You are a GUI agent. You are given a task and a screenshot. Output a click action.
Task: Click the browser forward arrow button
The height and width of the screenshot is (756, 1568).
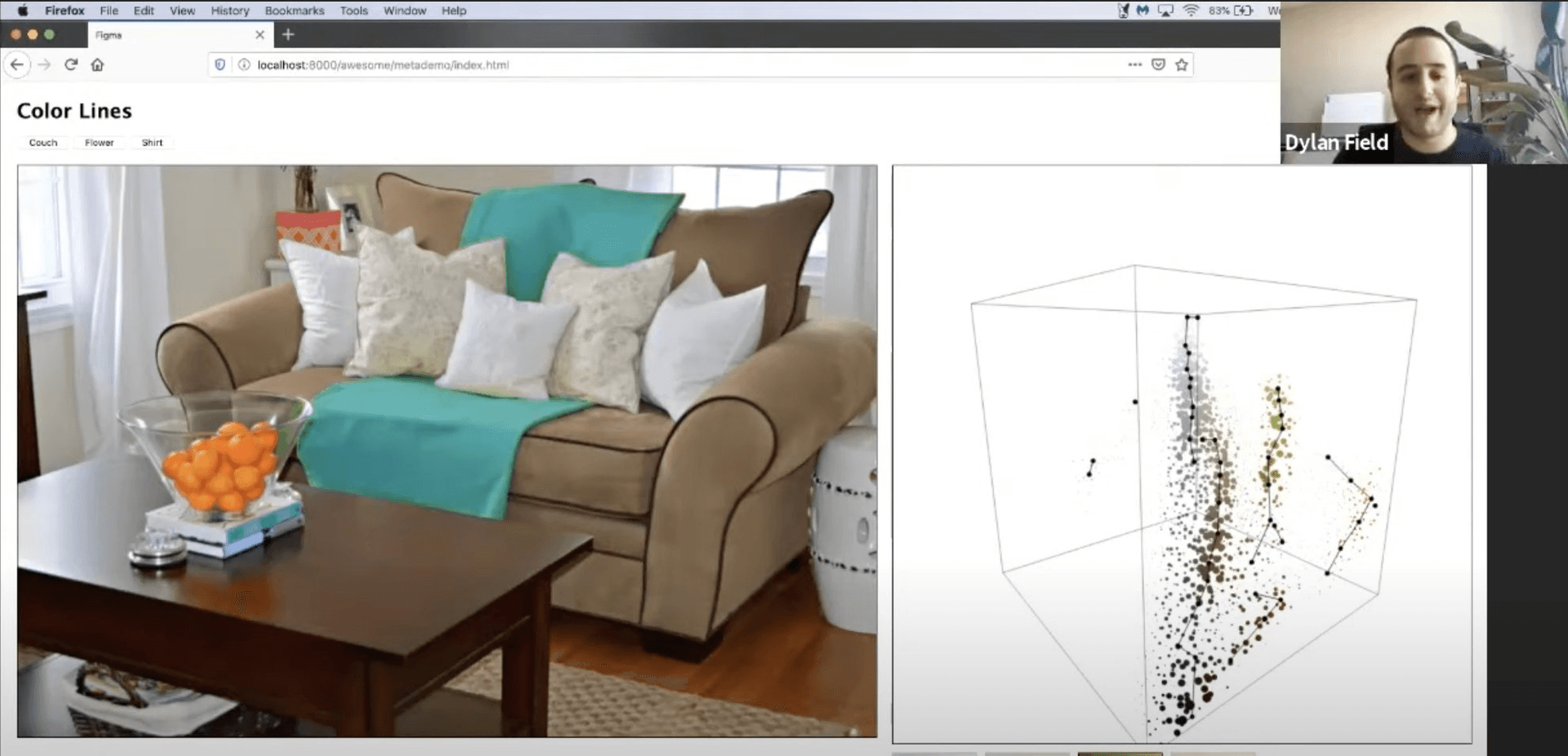44,64
